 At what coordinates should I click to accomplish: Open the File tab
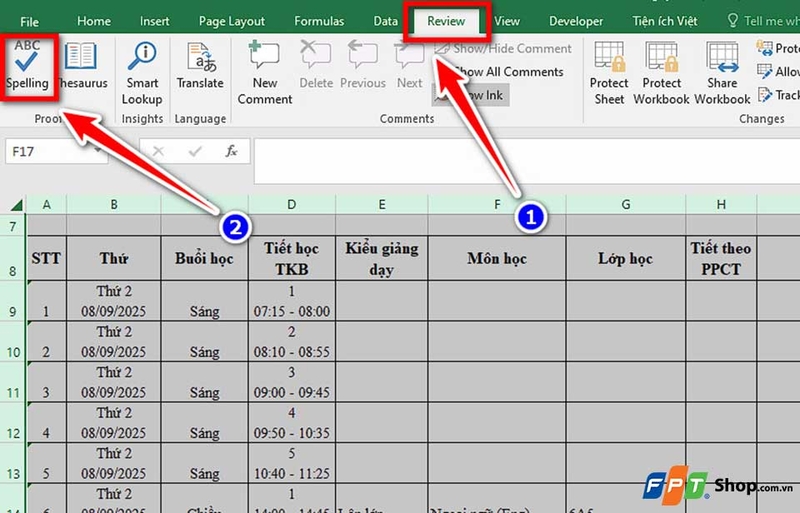point(29,21)
